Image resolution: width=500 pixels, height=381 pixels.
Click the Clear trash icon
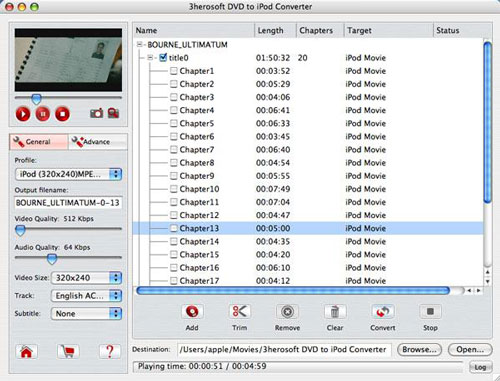click(x=335, y=312)
